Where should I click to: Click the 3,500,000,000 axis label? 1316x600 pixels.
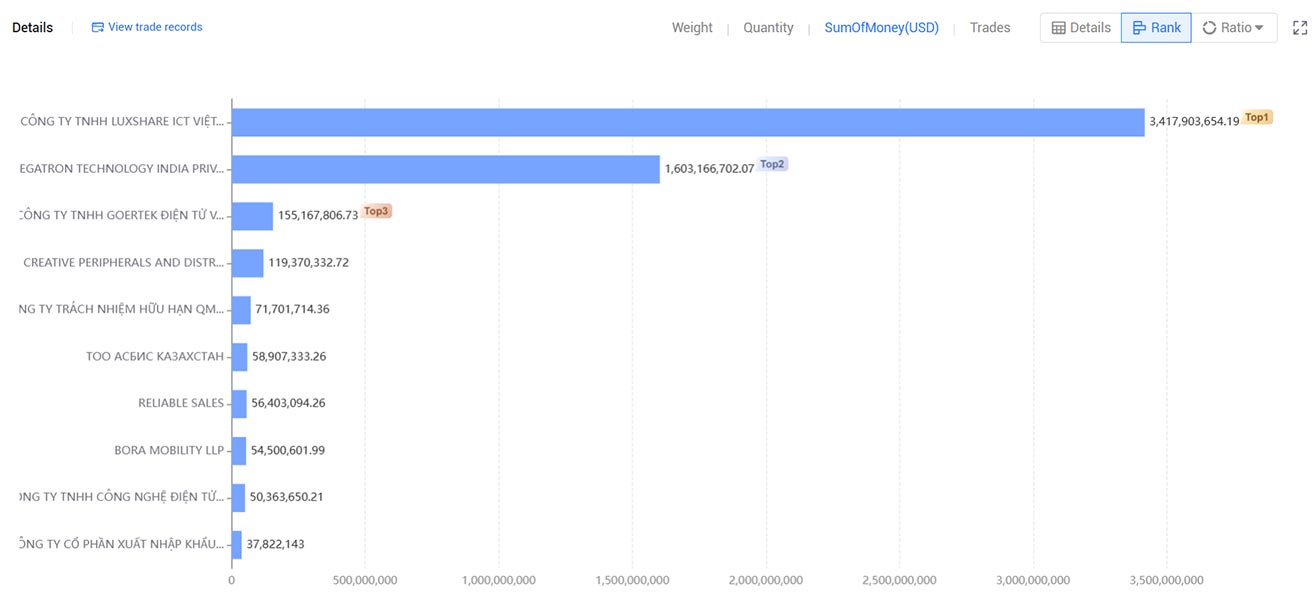pos(1166,580)
